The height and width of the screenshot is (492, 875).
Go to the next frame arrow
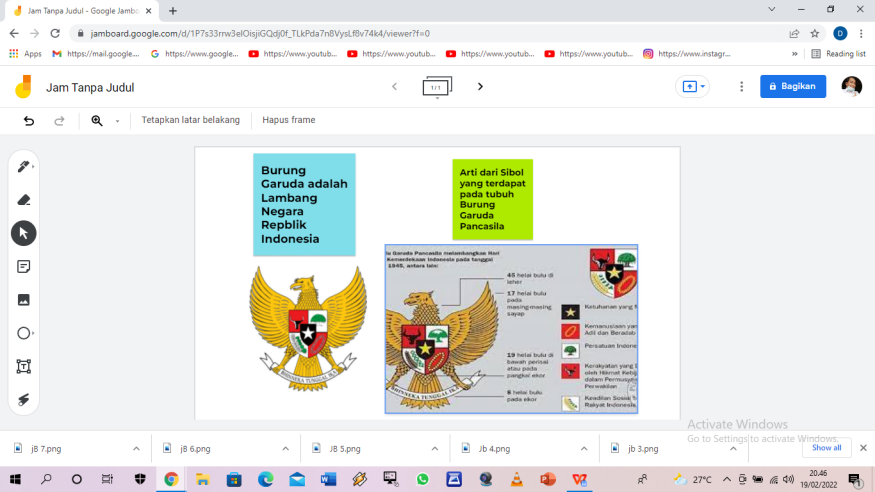(480, 87)
